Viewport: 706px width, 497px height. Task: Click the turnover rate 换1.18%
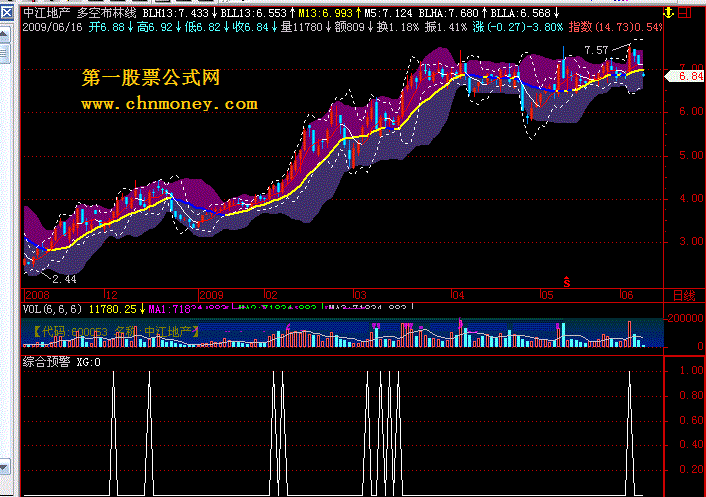[x=398, y=27]
